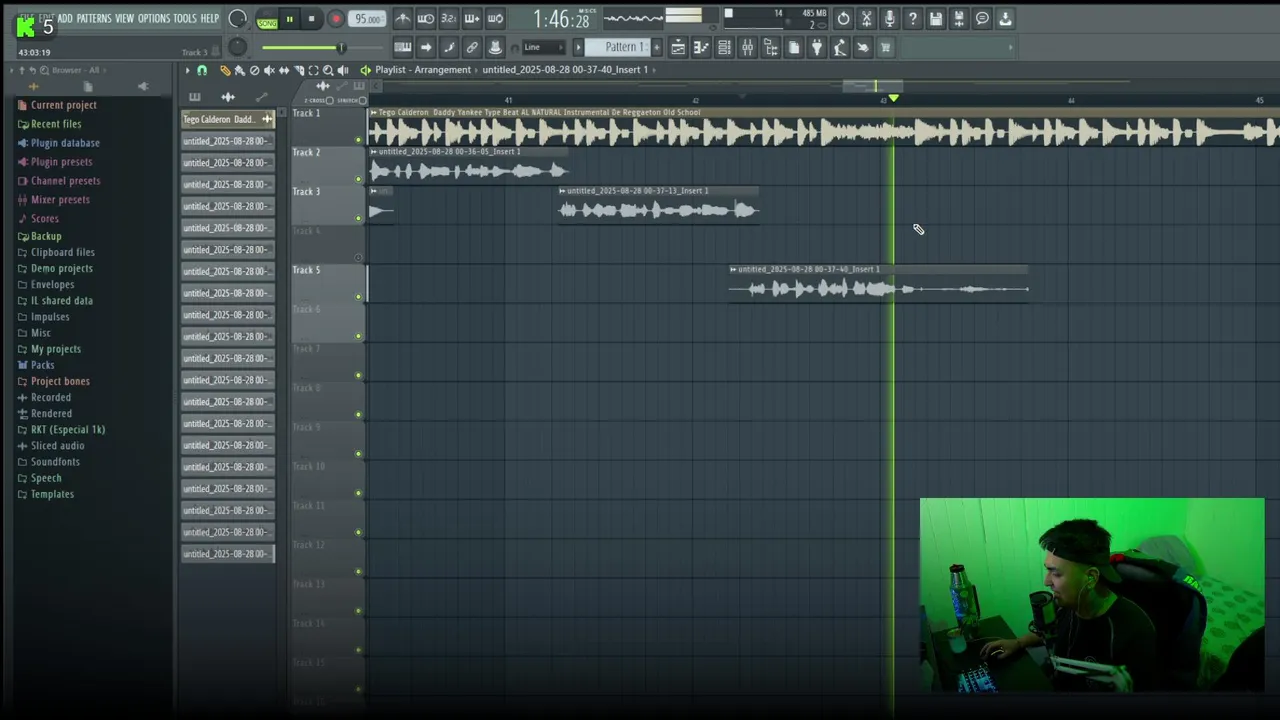
Task: Click the step-edit arrow icon in toolbar
Action: (x=425, y=47)
